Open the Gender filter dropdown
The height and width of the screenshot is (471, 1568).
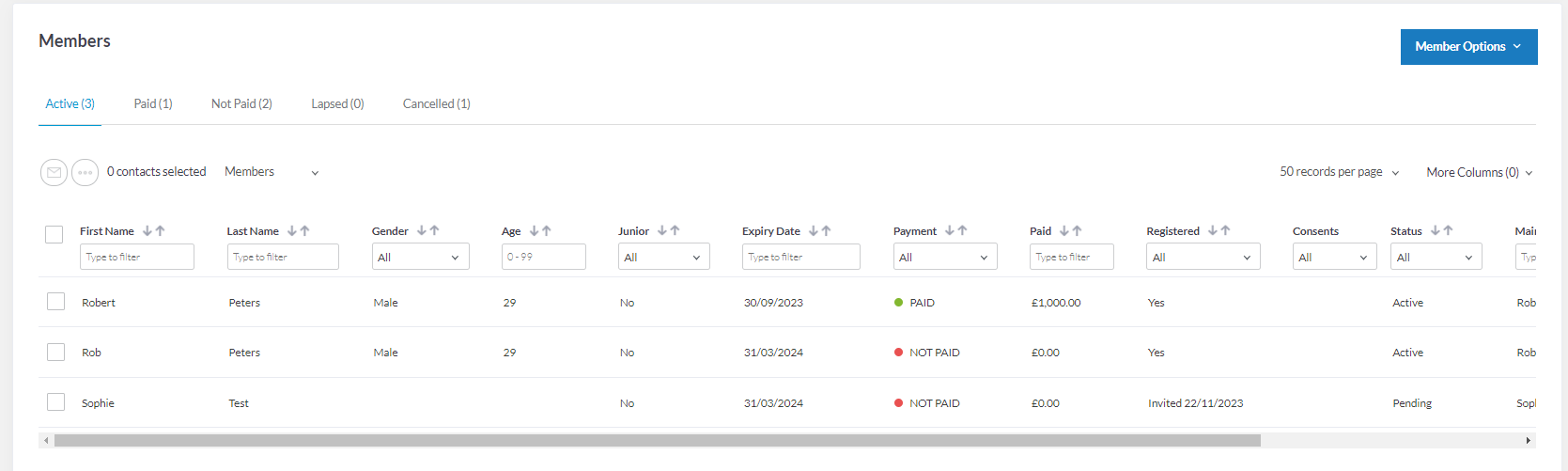[x=421, y=257]
